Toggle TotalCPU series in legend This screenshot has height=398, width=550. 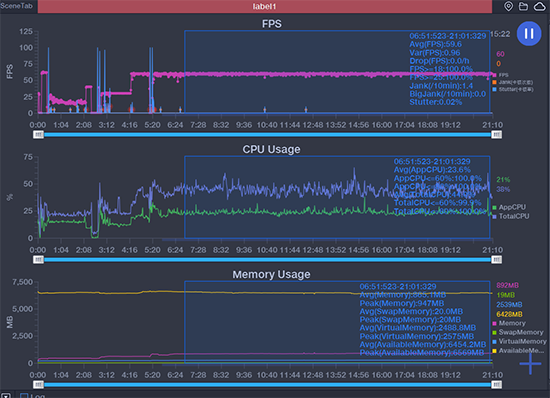coord(511,216)
